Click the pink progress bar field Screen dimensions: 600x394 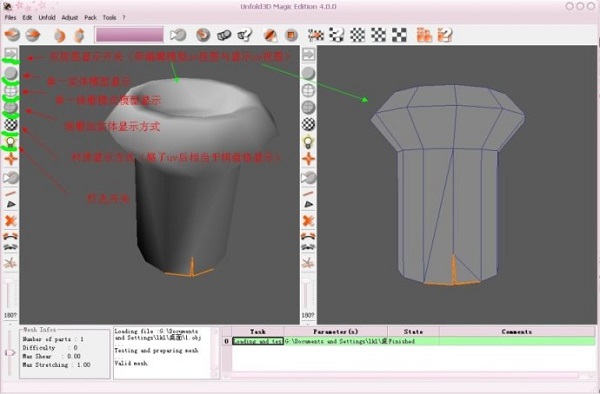coord(129,35)
